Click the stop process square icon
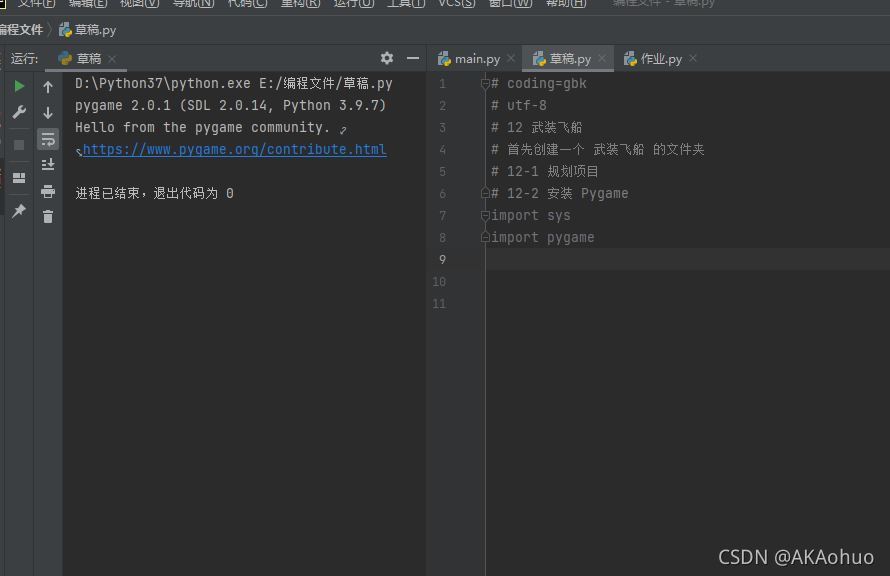 pyautogui.click(x=19, y=145)
